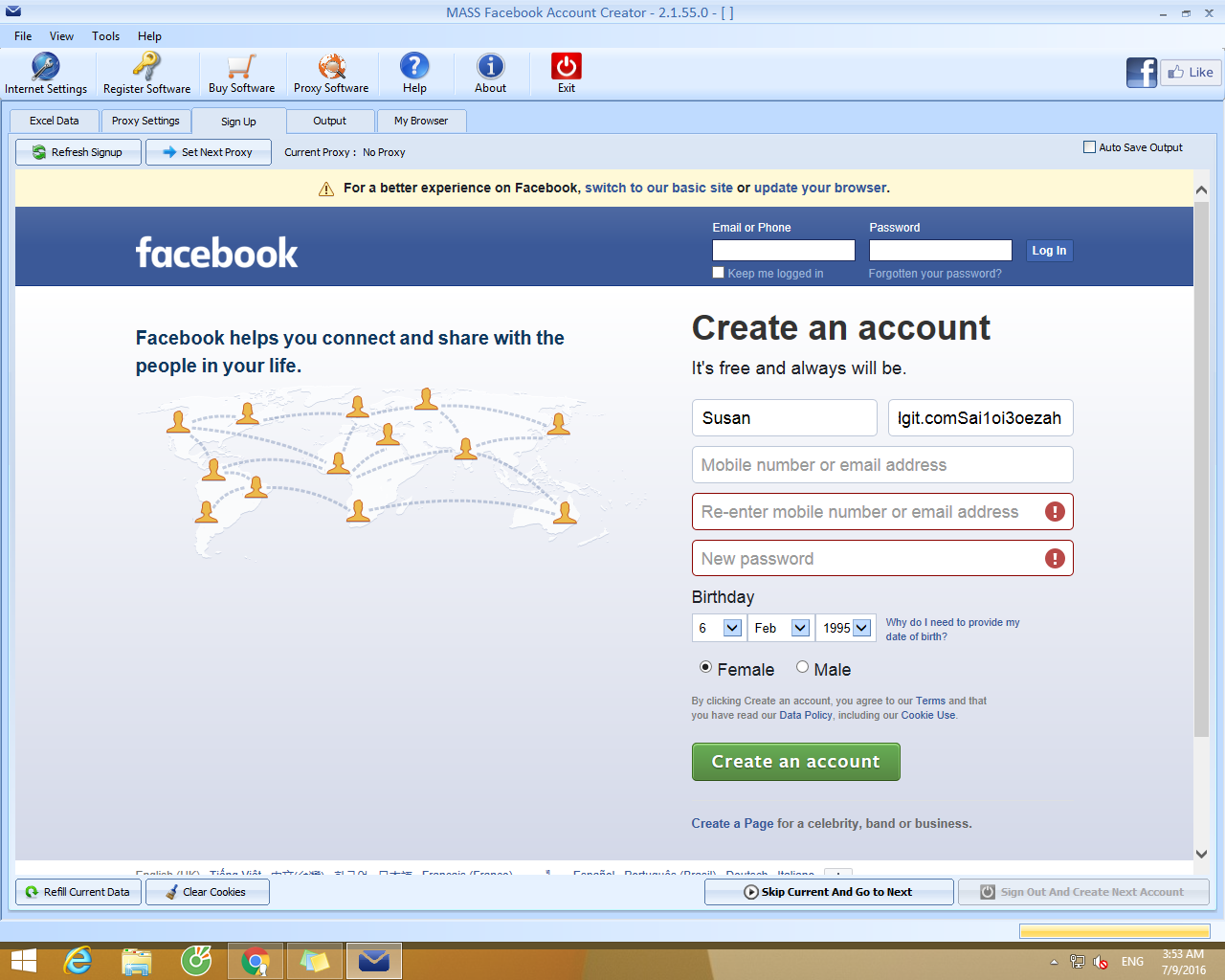
Task: Click the 'Create a Page' link
Action: pos(732,823)
